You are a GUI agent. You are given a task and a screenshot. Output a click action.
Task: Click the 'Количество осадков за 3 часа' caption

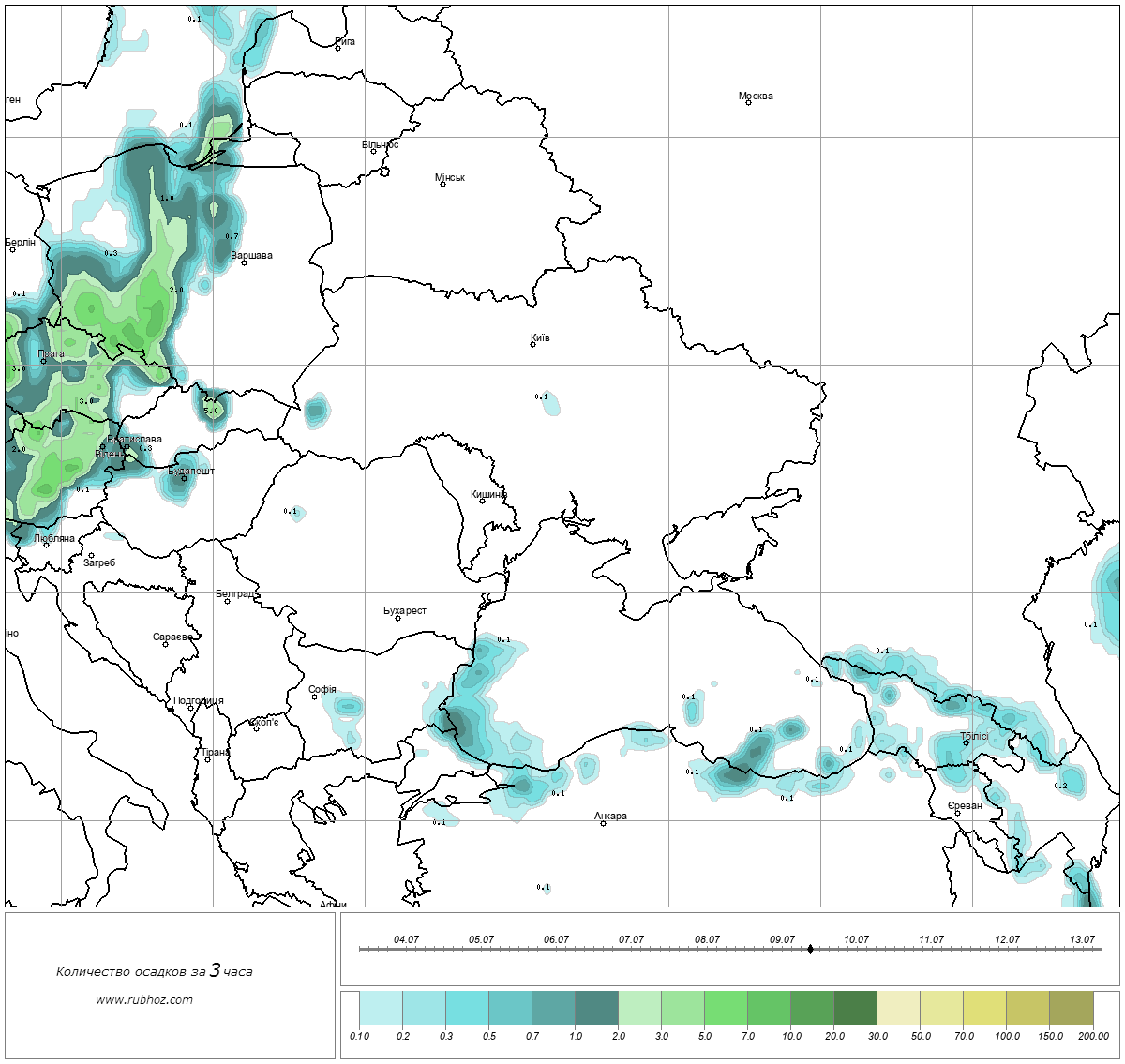coord(154,971)
